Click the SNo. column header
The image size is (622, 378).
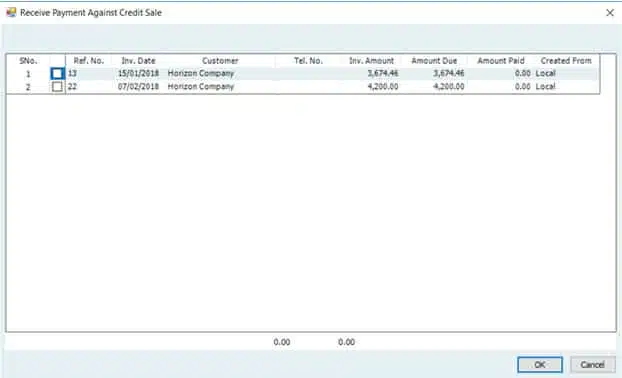28,61
